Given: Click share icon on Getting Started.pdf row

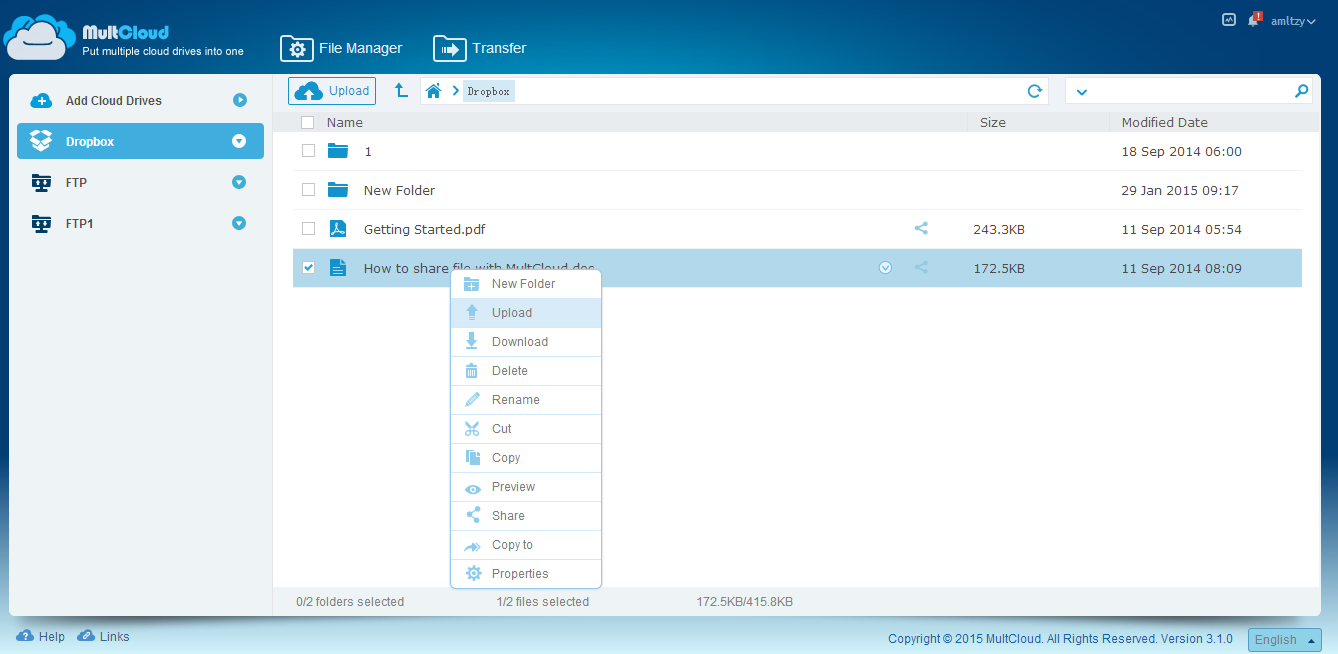Looking at the screenshot, I should point(921,229).
